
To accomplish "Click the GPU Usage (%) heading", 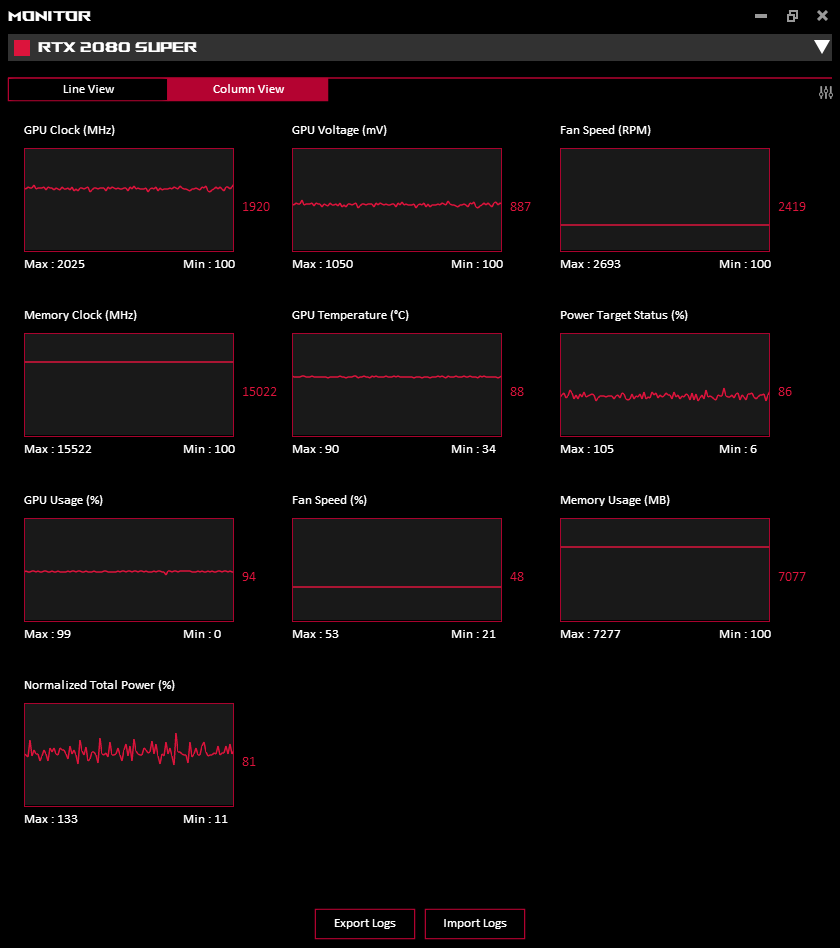I will (x=63, y=500).
